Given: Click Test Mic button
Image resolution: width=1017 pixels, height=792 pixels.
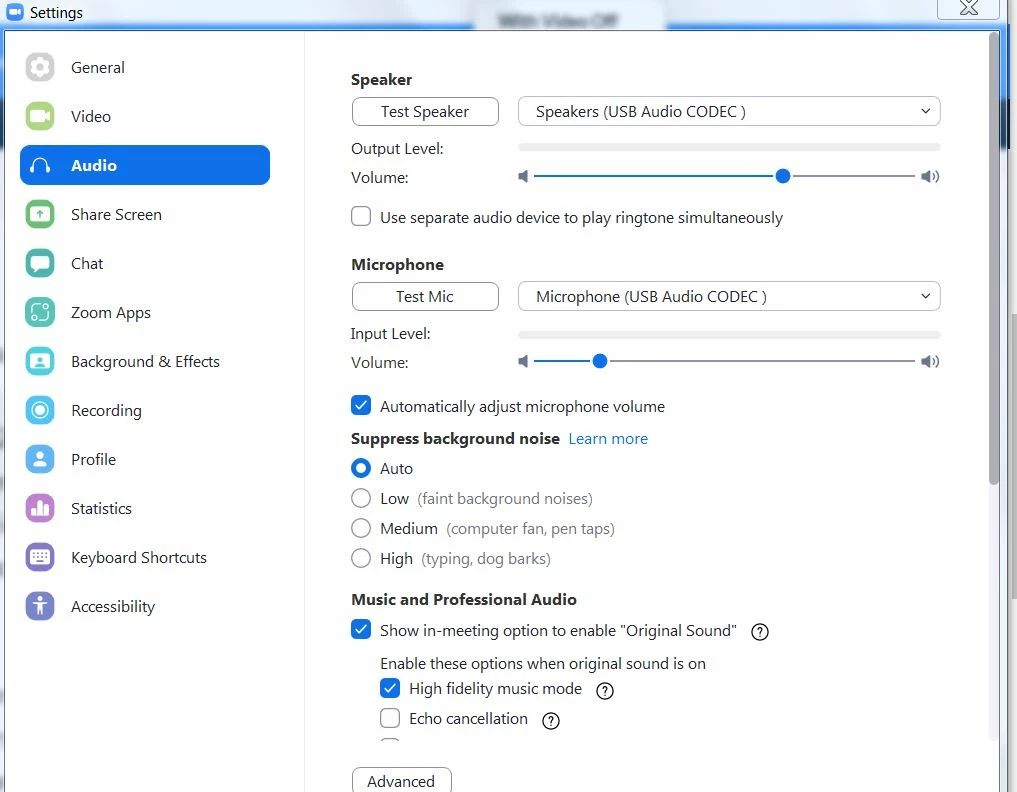Looking at the screenshot, I should (x=425, y=296).
